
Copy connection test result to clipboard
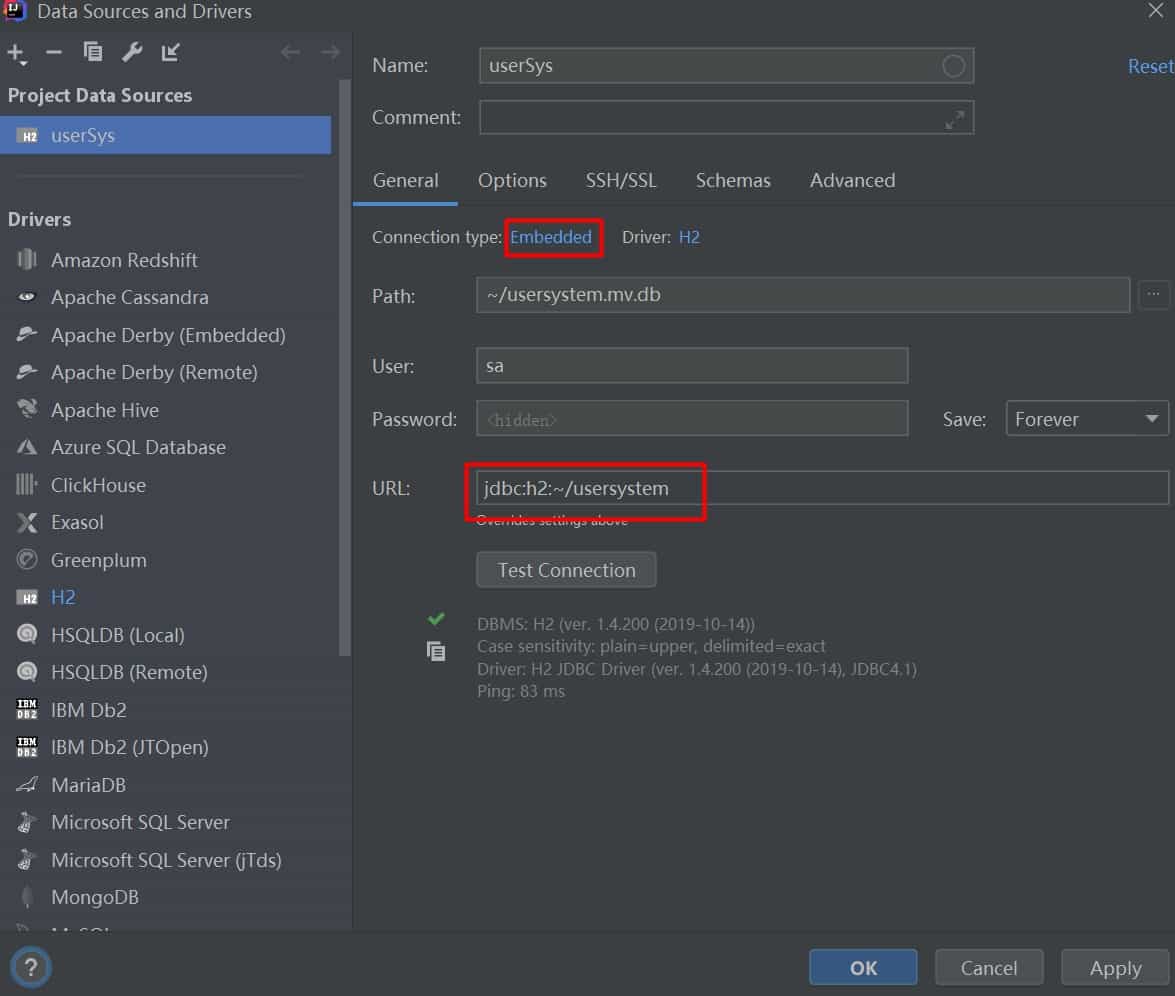tap(435, 651)
